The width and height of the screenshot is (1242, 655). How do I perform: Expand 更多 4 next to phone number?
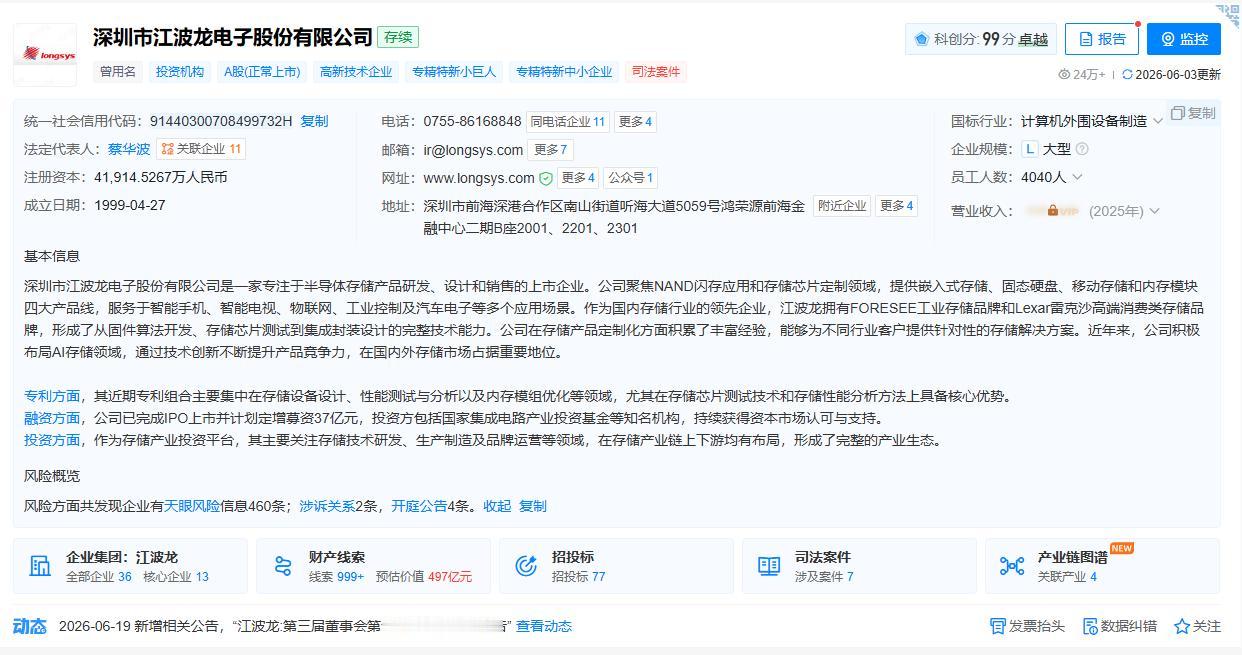click(x=635, y=122)
